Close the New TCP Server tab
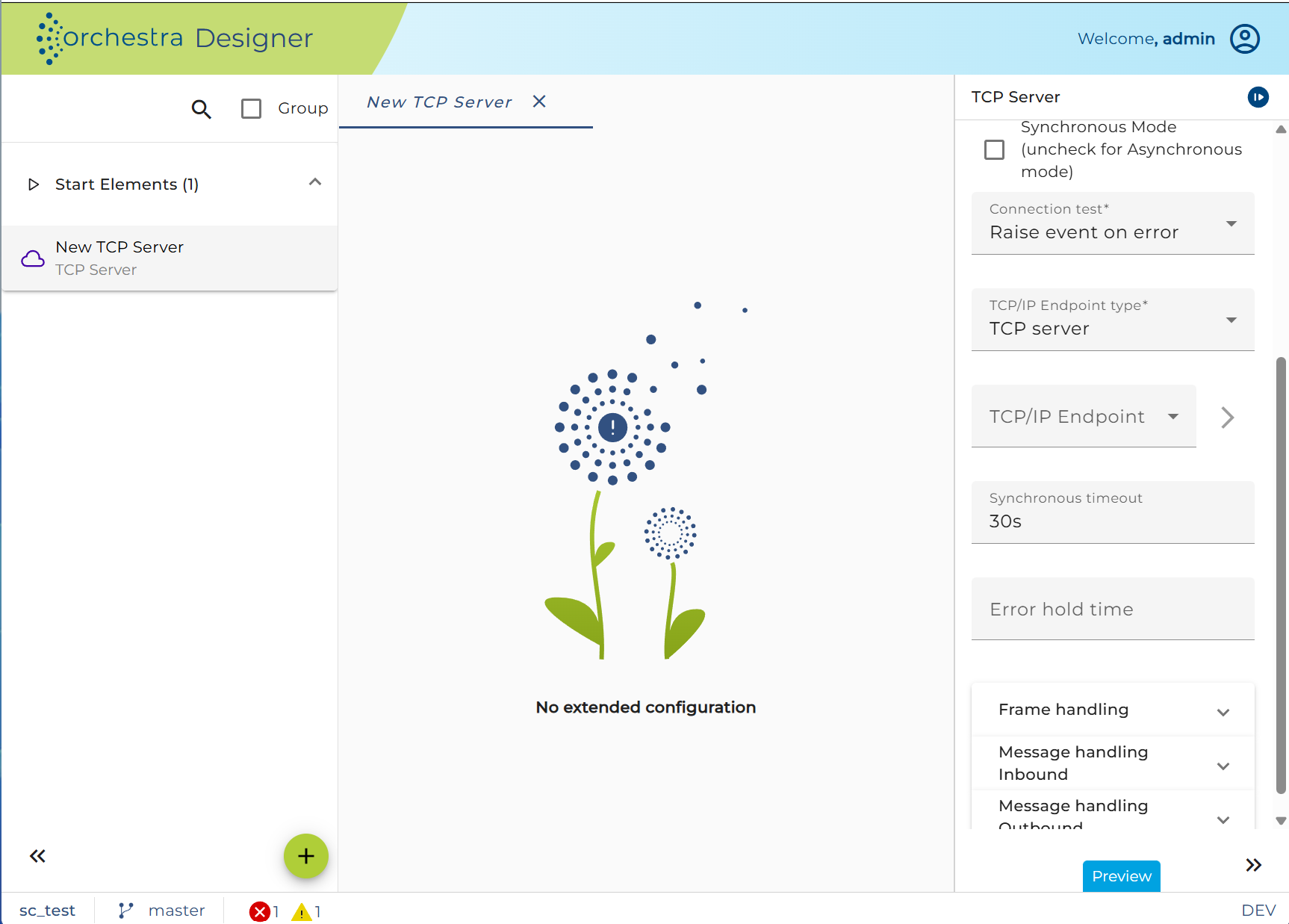The image size is (1289, 924). (x=539, y=102)
